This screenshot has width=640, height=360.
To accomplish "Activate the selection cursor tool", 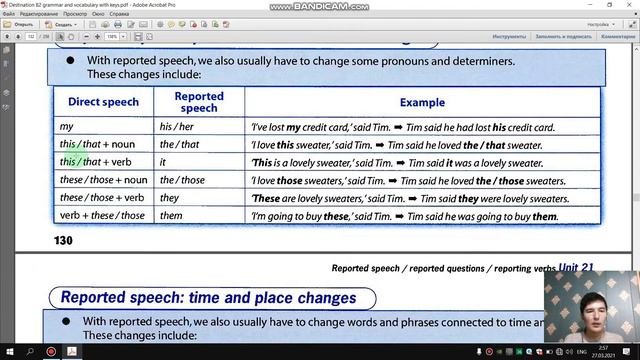I will (x=60, y=37).
